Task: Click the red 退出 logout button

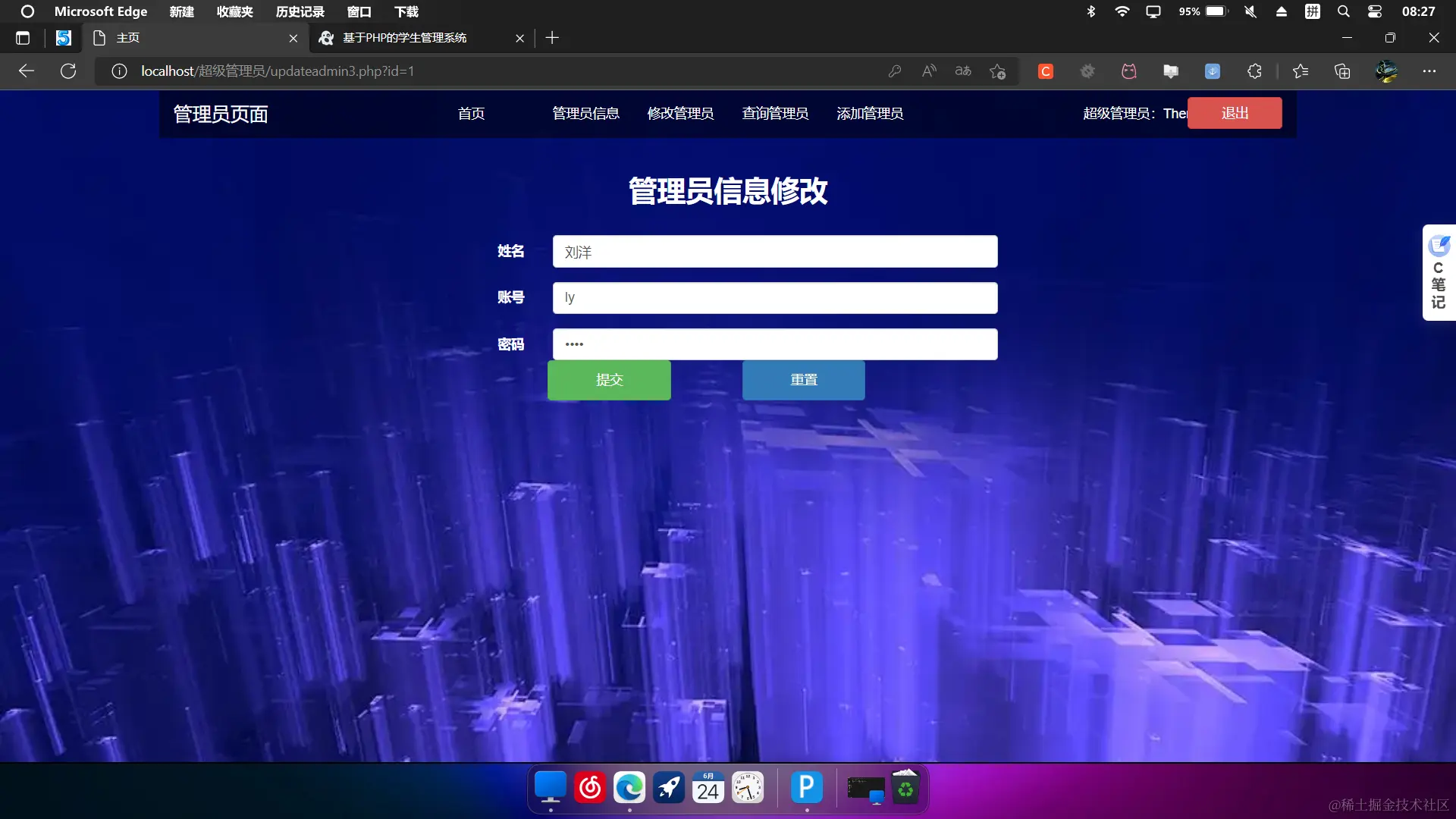Action: click(x=1235, y=113)
